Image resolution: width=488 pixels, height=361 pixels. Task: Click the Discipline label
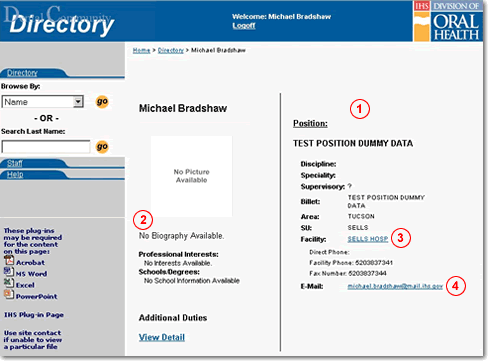coord(318,164)
